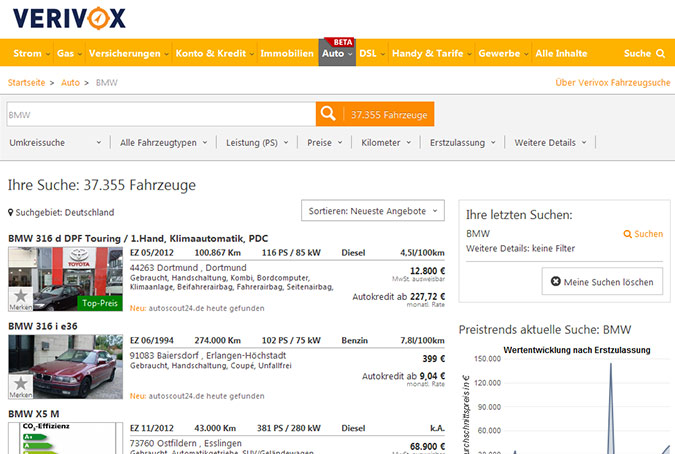Viewport: 675px width, 454px height.
Task: Click Meine Suchen löschen button
Action: (x=602, y=281)
